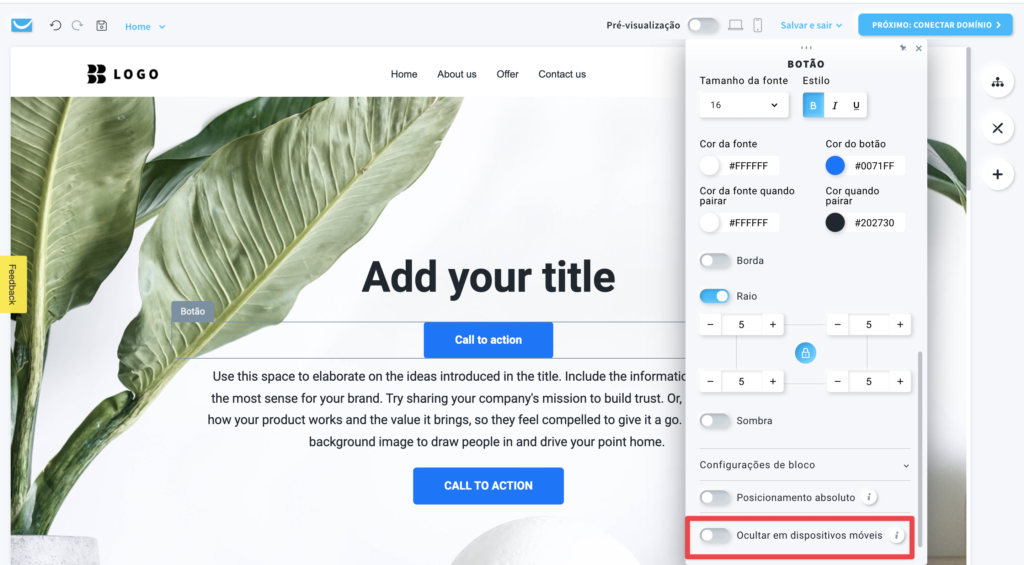Image resolution: width=1024 pixels, height=565 pixels.
Task: Toggle the Pré-visualização switch
Action: point(703,25)
